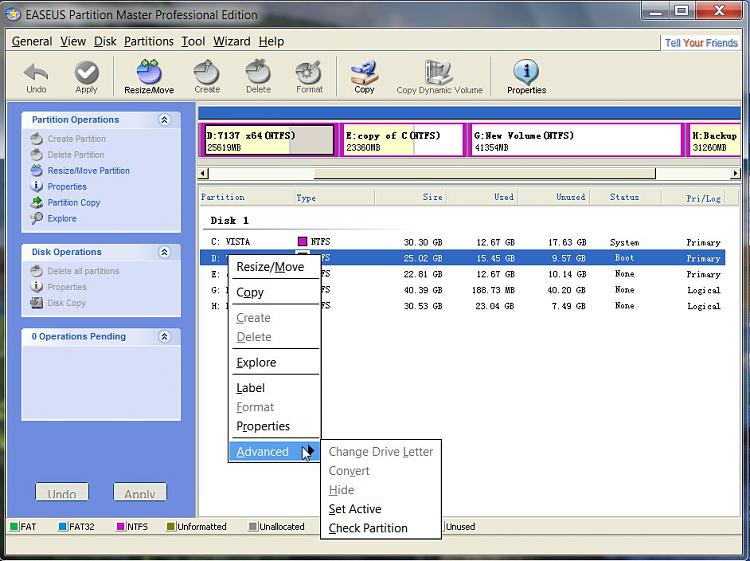Open the Copy Dynamic Volume tool
This screenshot has height=561, width=750.
coord(439,76)
